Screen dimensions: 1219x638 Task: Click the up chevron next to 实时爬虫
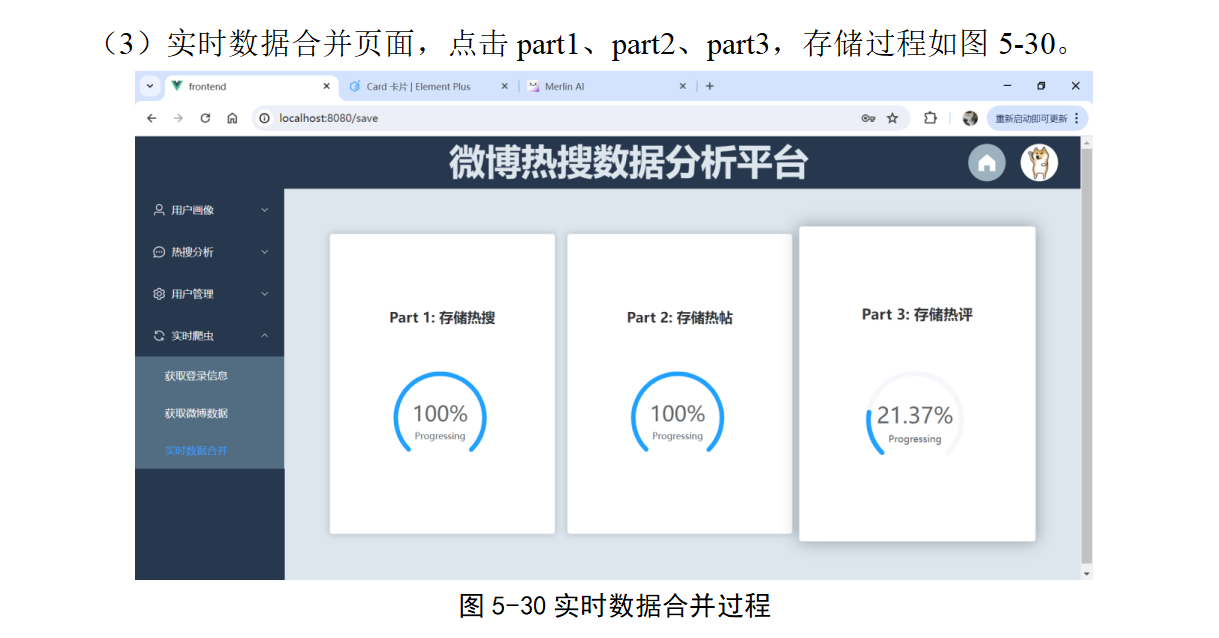(265, 336)
